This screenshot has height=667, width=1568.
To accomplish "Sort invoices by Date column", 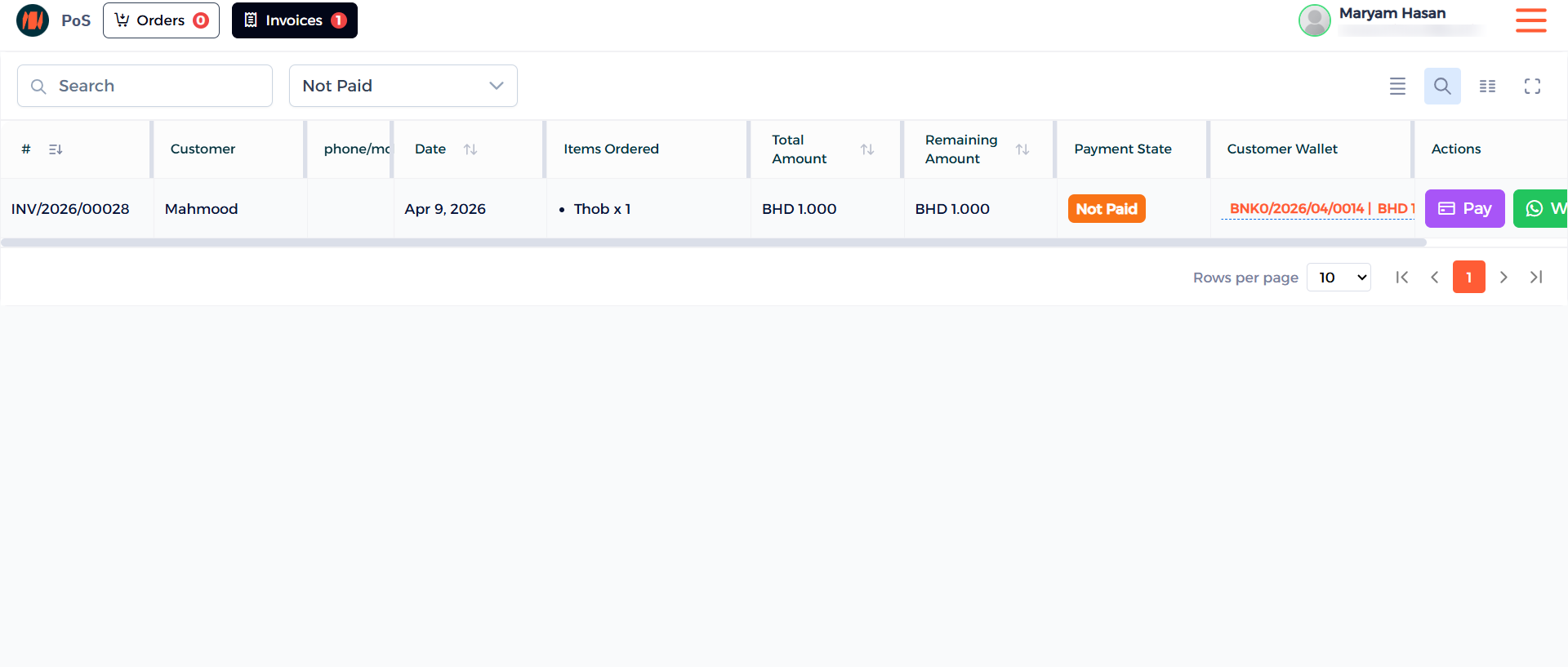I will [470, 149].
